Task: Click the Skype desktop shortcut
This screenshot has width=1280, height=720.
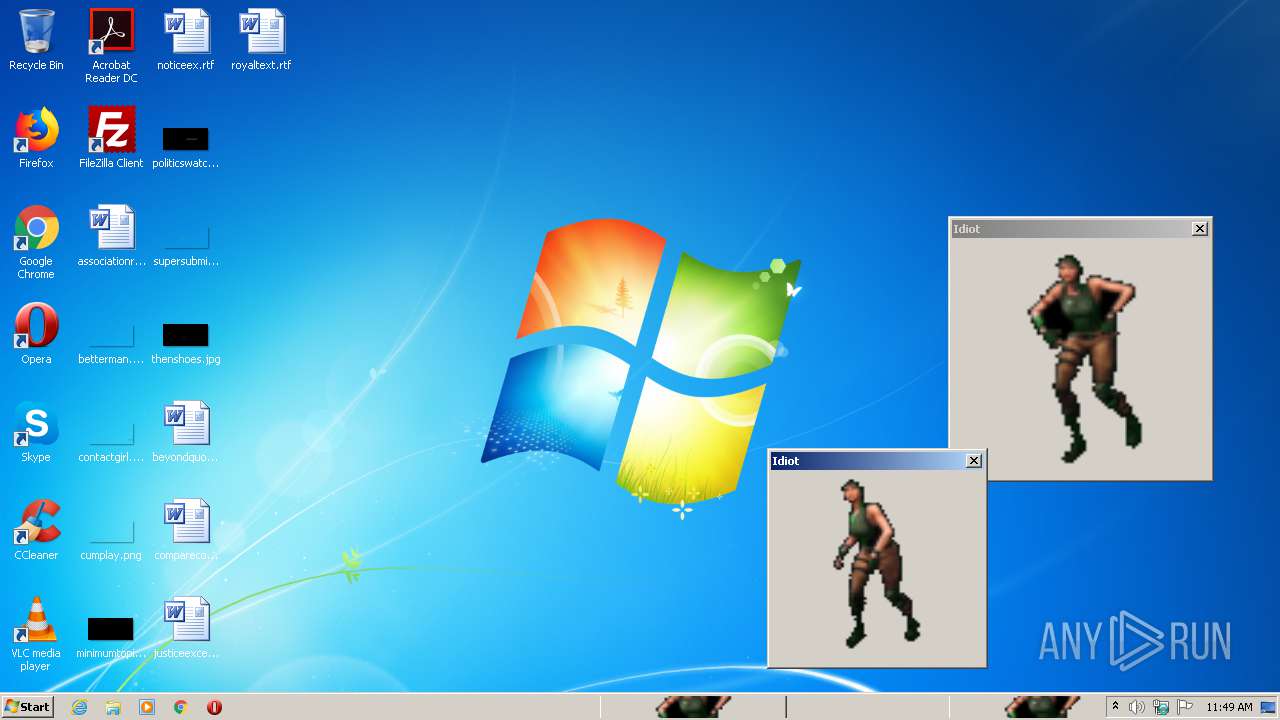Action: click(36, 433)
